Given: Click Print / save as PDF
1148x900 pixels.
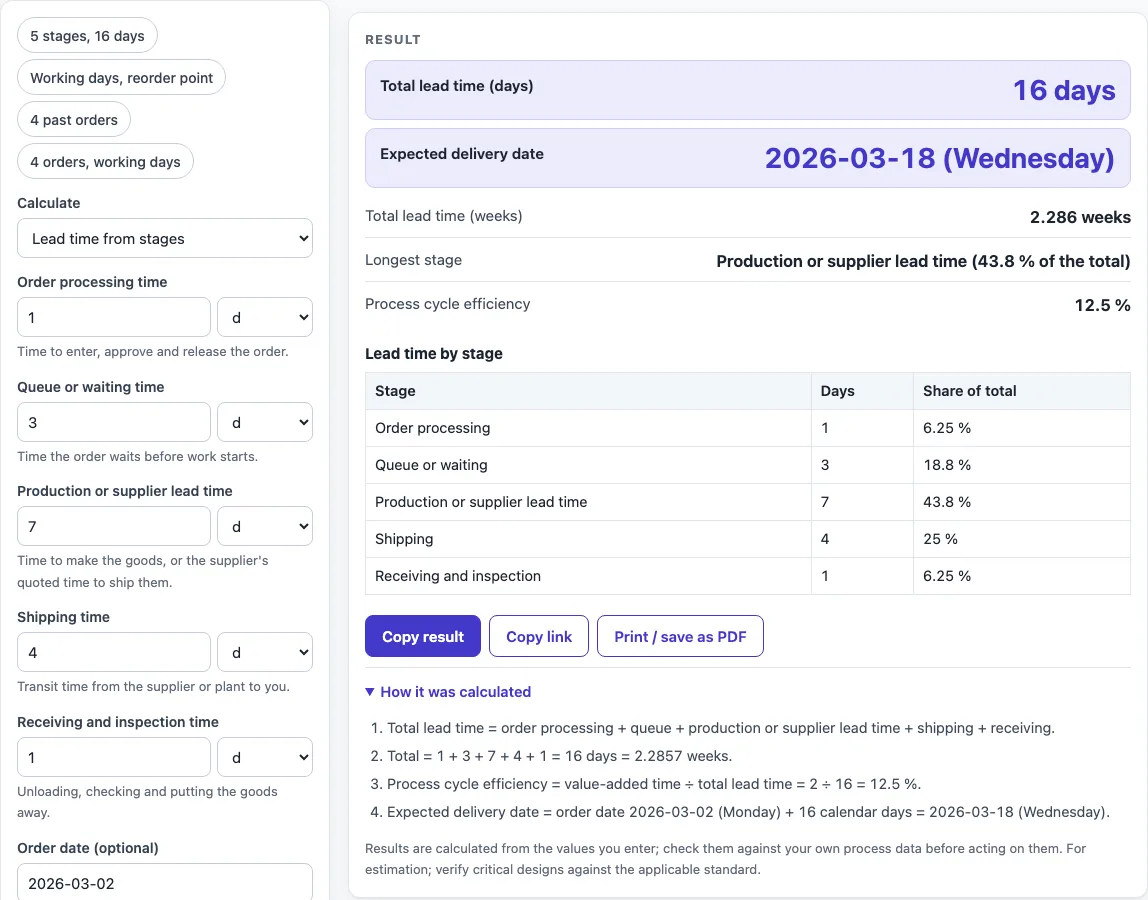Looking at the screenshot, I should [680, 636].
